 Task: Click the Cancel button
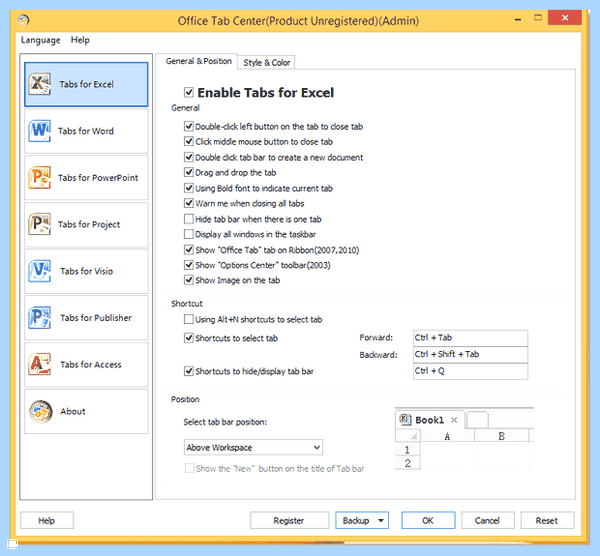tap(488, 520)
